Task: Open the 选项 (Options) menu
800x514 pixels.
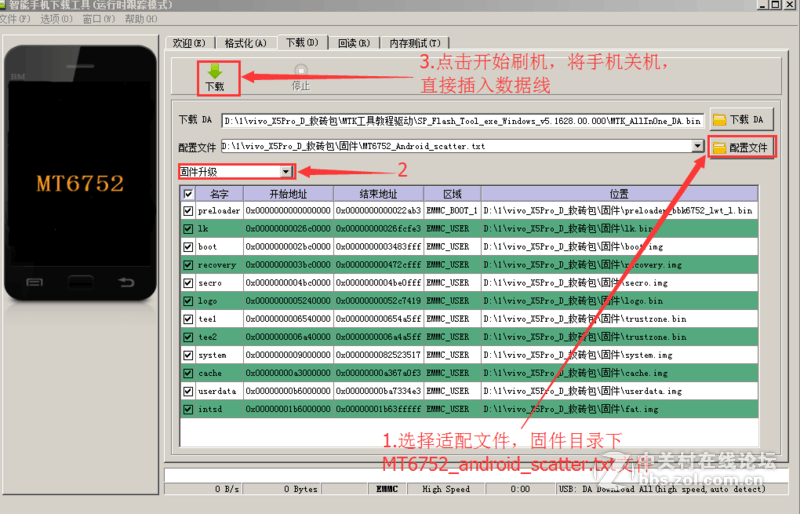Action: [56, 19]
